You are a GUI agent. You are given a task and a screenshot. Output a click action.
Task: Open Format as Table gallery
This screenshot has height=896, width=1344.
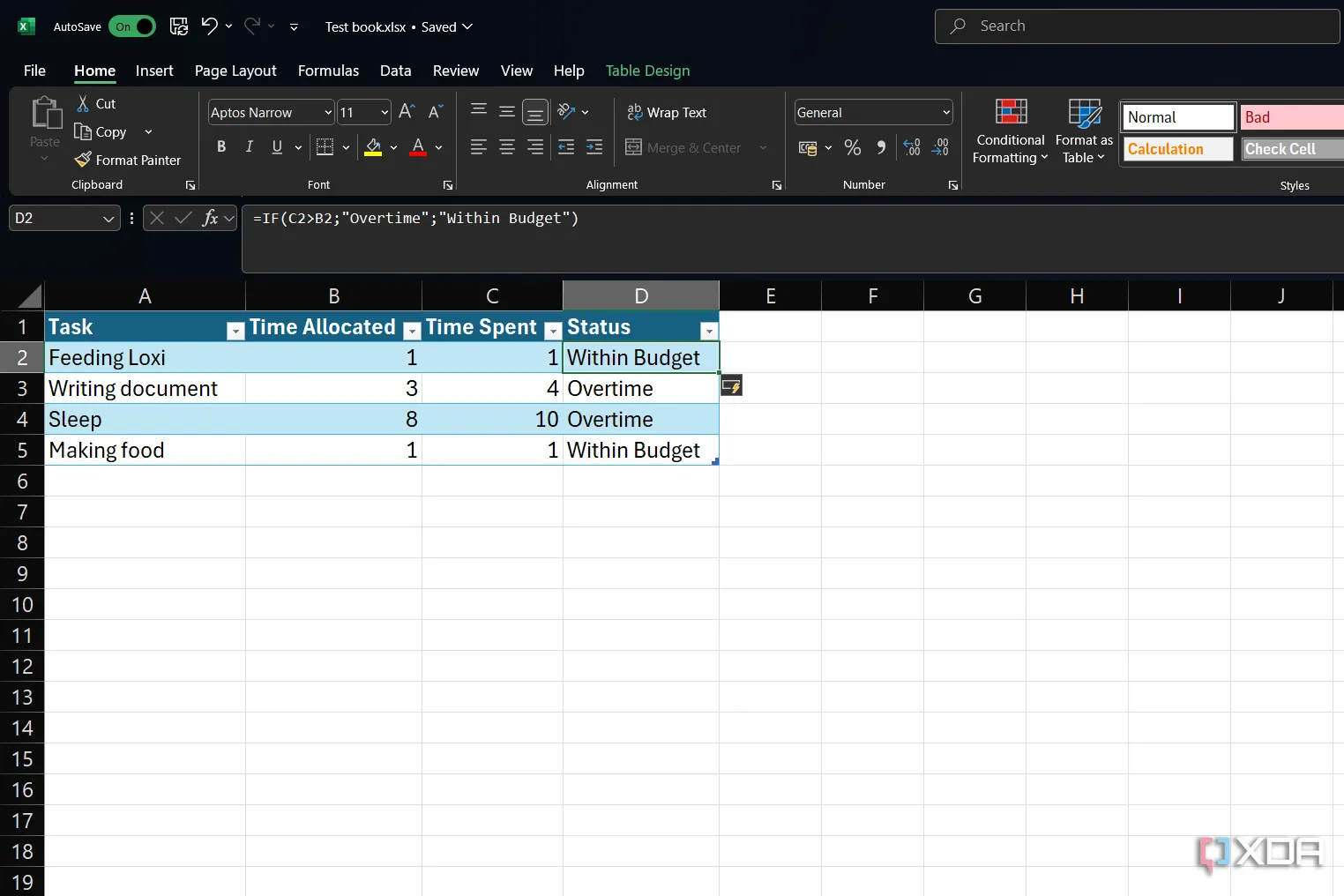[1084, 131]
